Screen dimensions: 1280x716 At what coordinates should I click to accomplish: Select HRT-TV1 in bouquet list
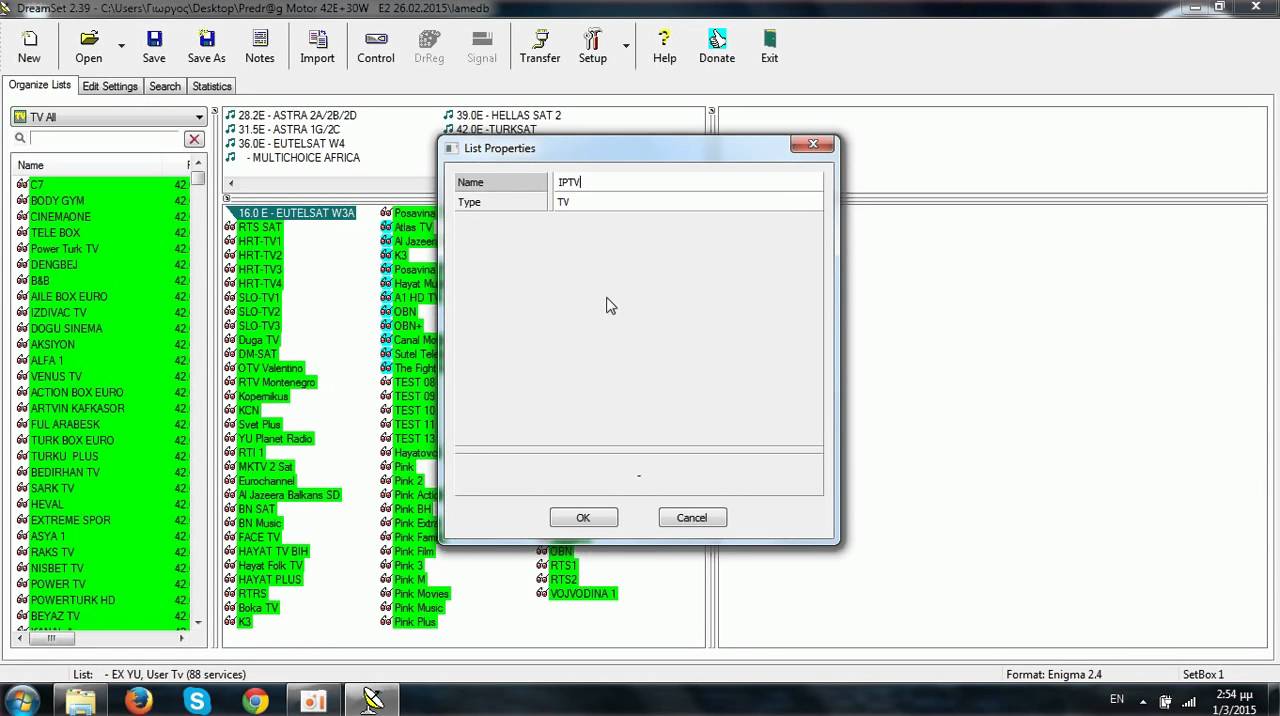[259, 241]
